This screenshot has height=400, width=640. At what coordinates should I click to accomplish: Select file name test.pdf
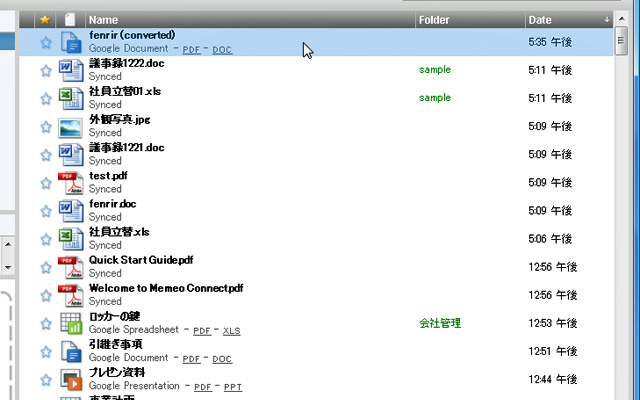tap(108, 176)
